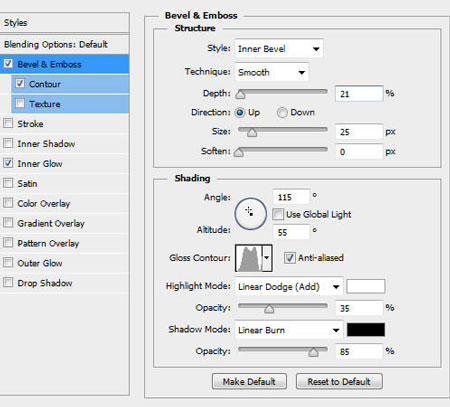Image resolution: width=450 pixels, height=407 pixels.
Task: Open the Outer Glow style settings
Action: click(x=65, y=263)
